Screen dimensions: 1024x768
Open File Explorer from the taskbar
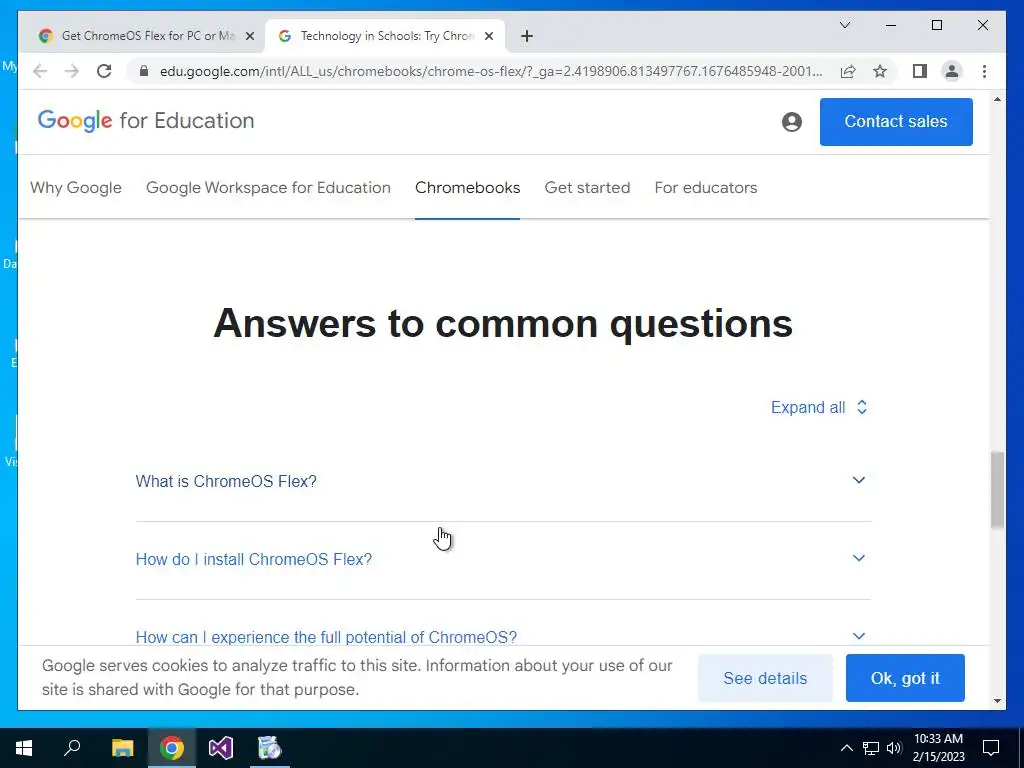point(122,748)
